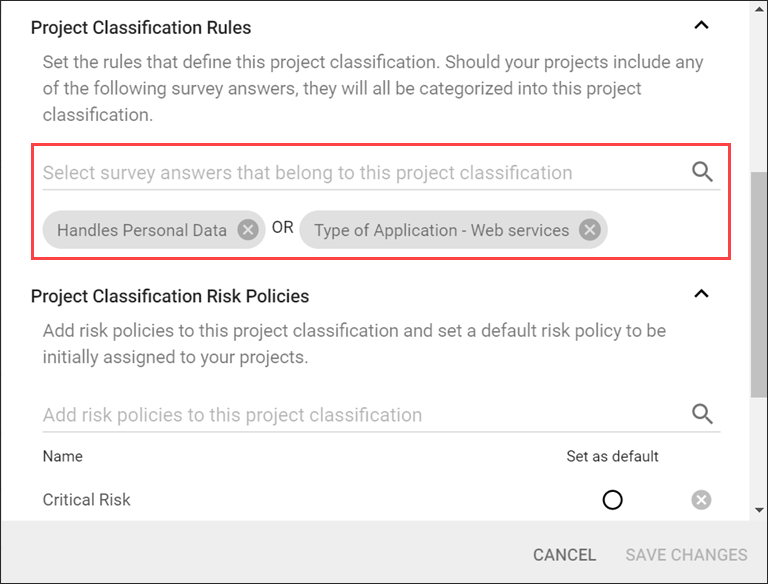Select the Handles Personal Data chip label
Image resolution: width=768 pixels, height=584 pixels.
point(142,230)
